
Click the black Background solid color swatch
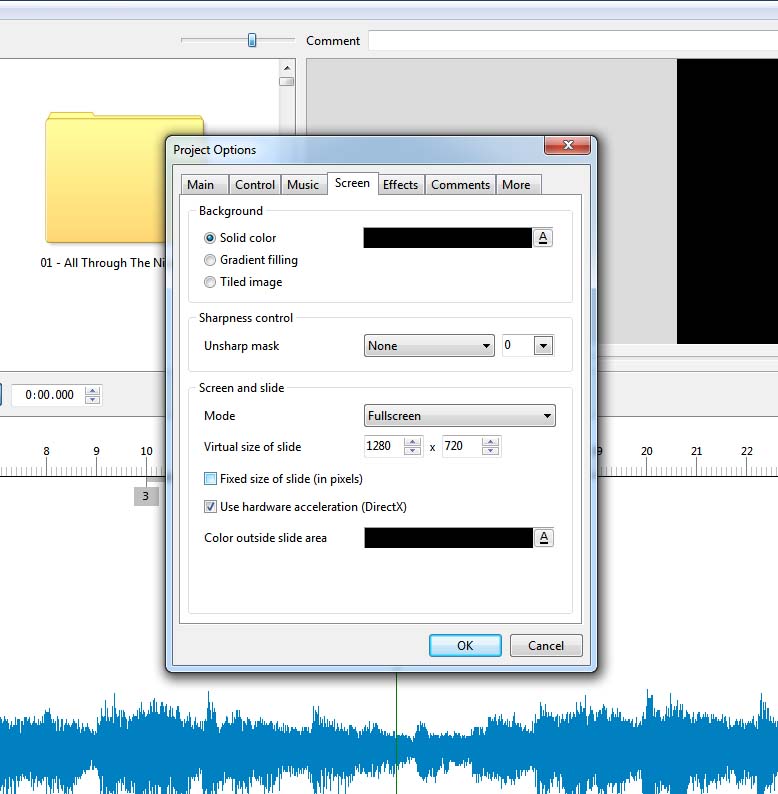point(447,238)
